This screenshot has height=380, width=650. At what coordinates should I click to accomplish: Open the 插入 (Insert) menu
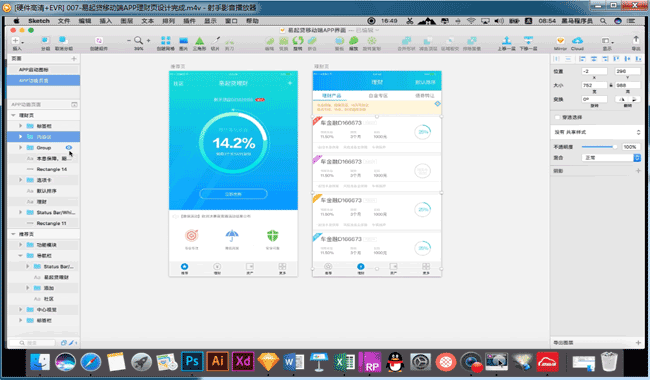(x=106, y=21)
